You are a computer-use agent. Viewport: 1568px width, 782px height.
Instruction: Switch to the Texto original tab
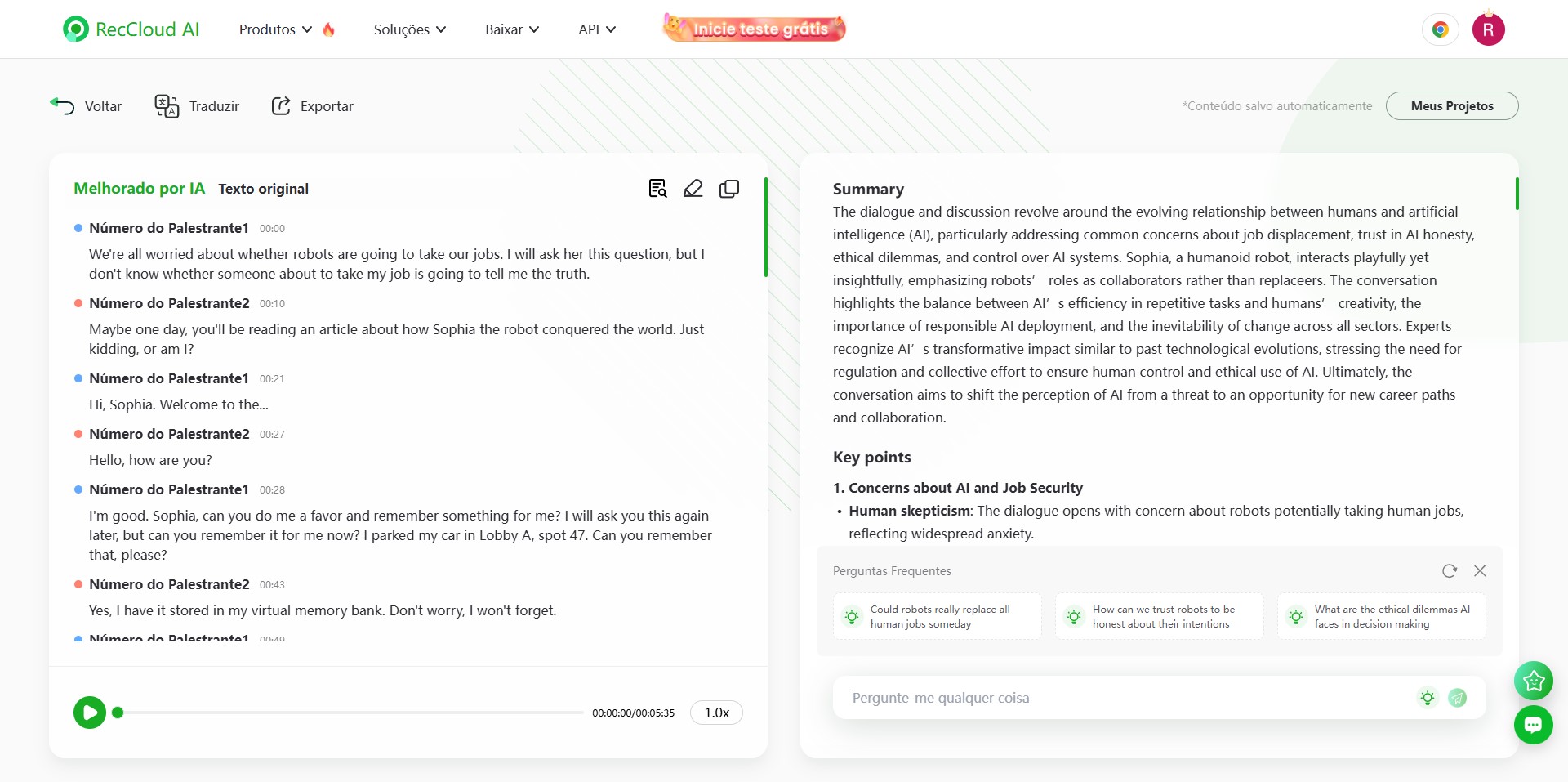point(263,189)
